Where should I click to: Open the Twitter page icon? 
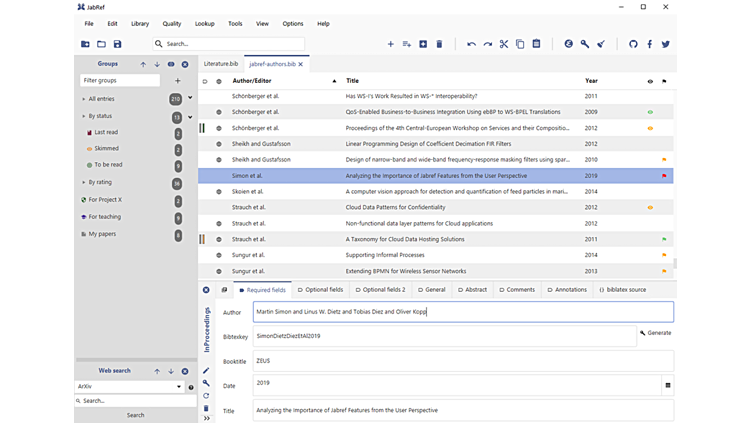666,44
